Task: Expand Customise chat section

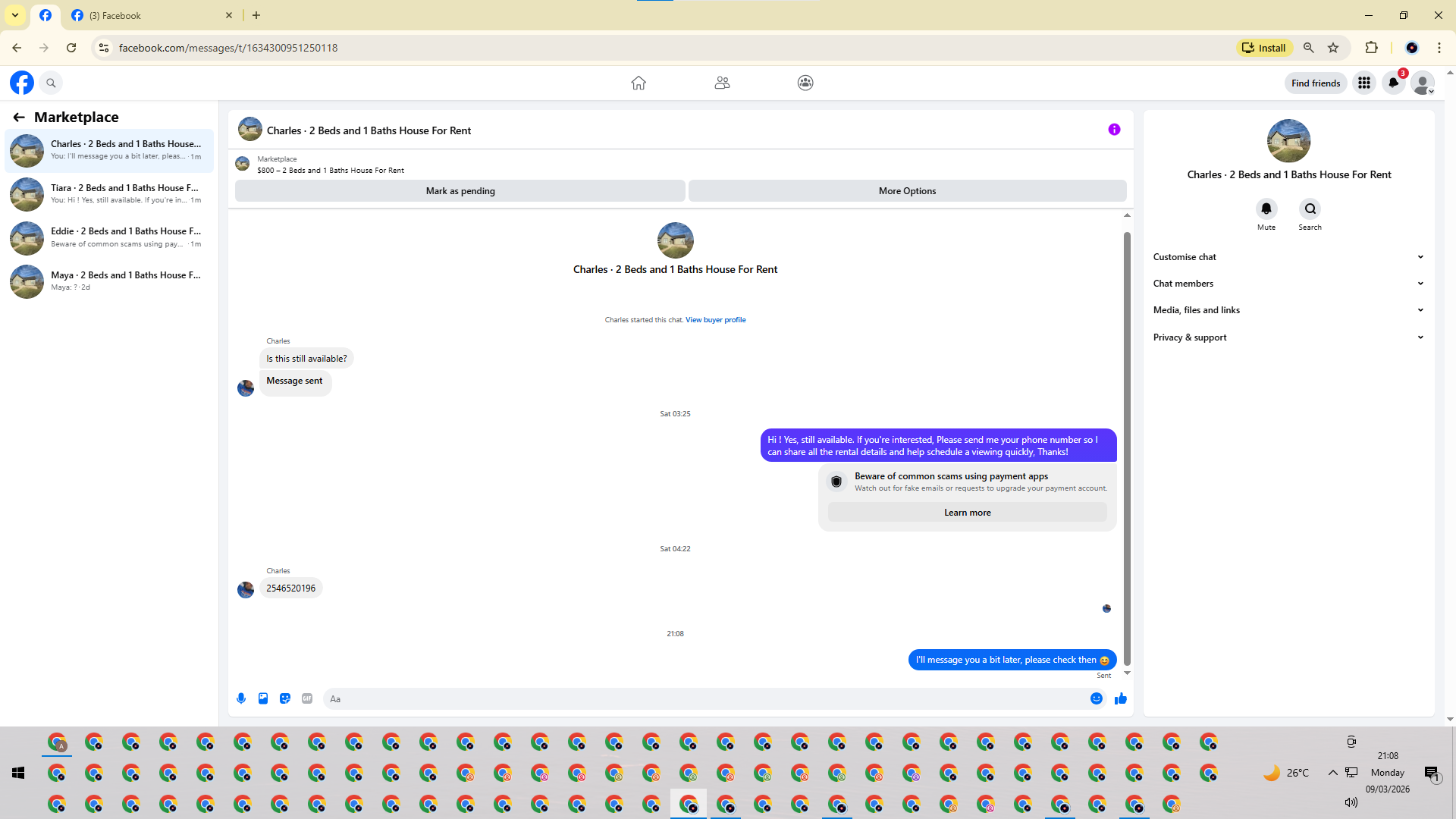Action: tap(1288, 257)
